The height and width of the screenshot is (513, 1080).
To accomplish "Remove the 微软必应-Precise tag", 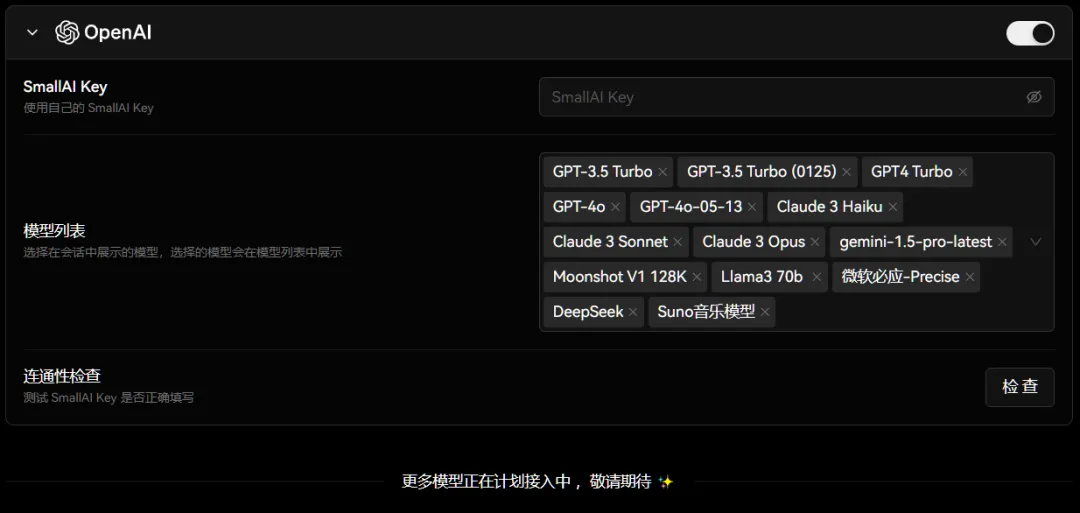I will pyautogui.click(x=970, y=278).
